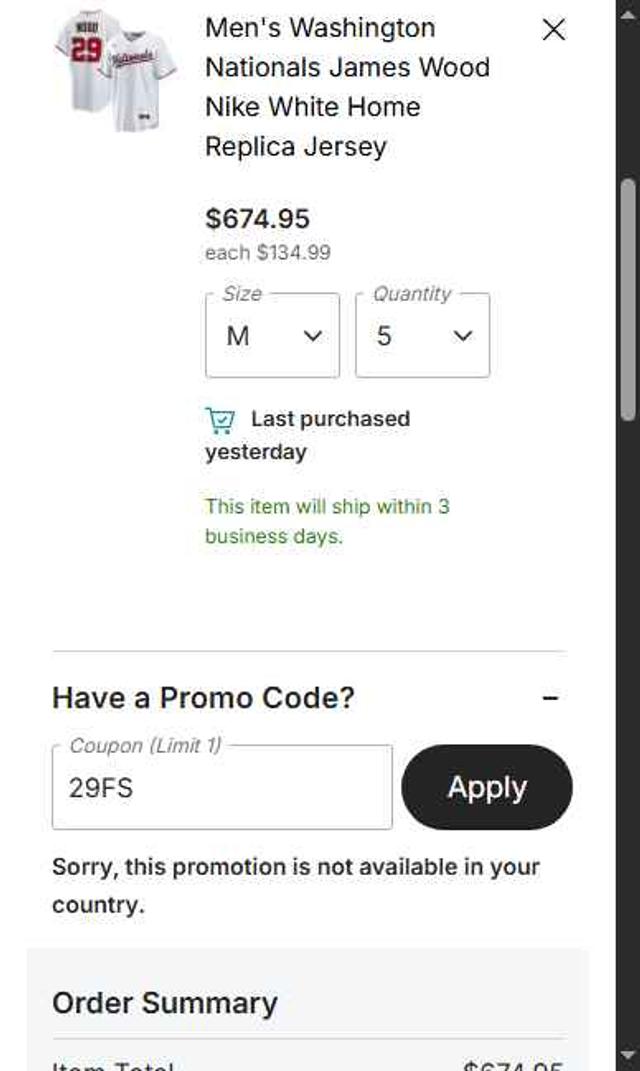Click the ship within 3 business days message
Screen dimensions: 640x1071
(327, 521)
